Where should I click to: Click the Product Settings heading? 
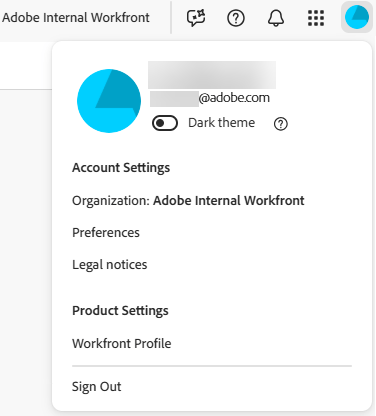tap(120, 311)
